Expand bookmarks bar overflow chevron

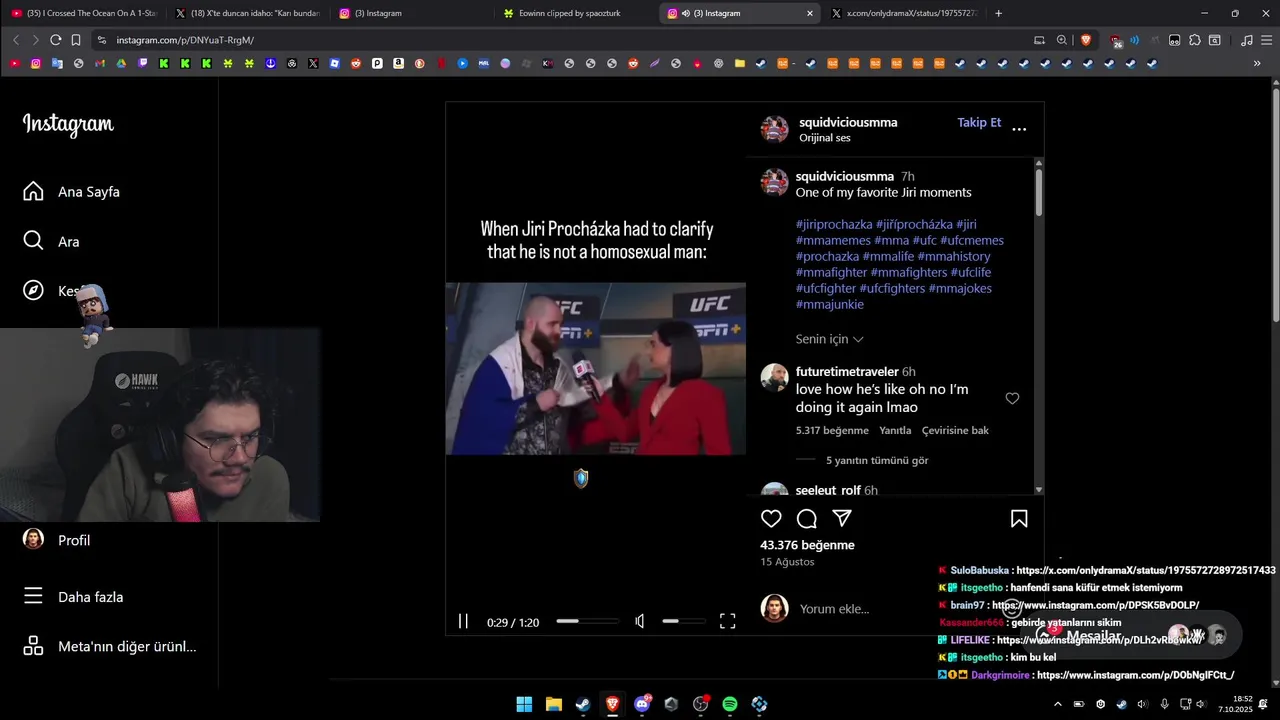click(x=1257, y=63)
